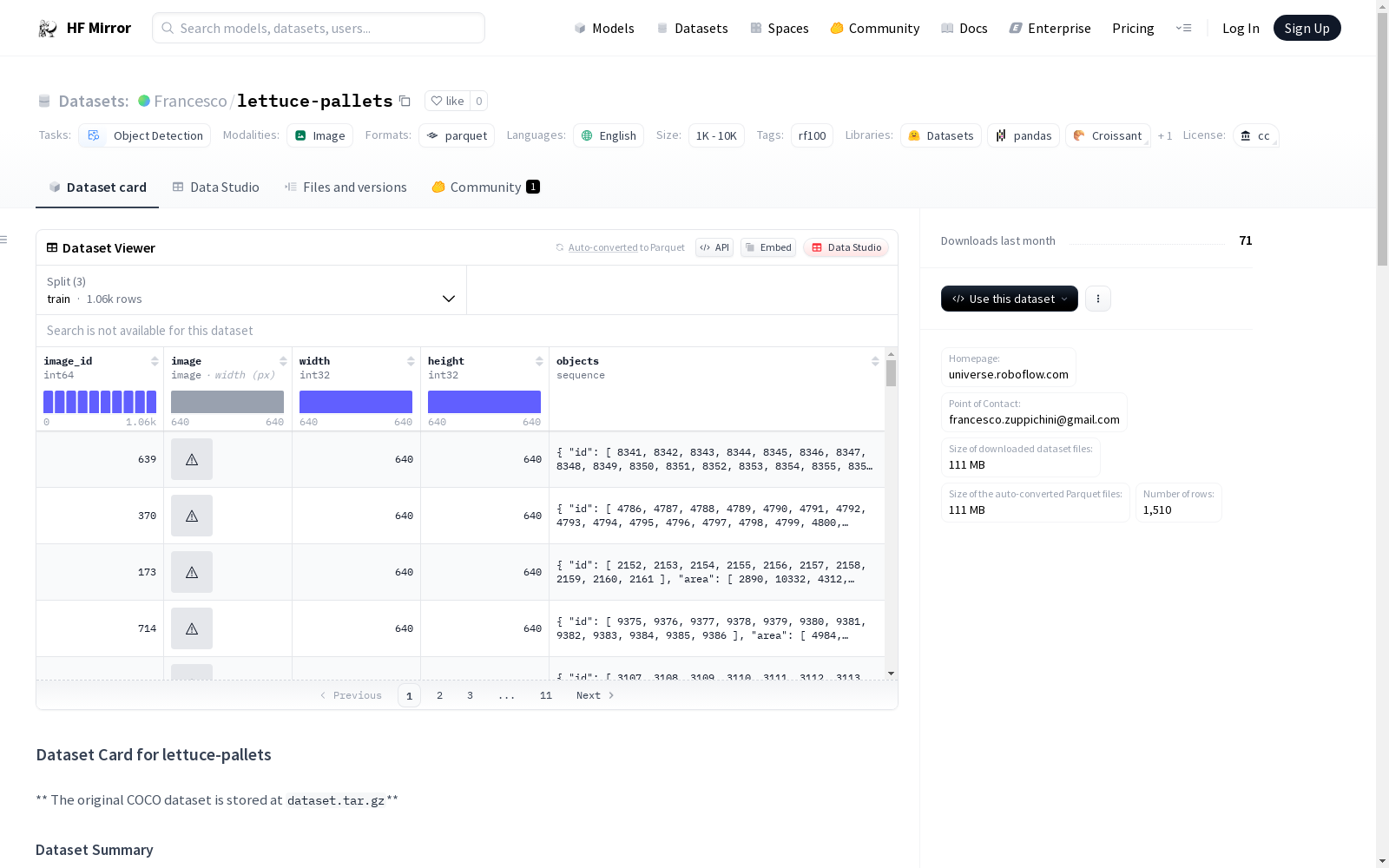Select the English language tag
Image resolution: width=1389 pixels, height=868 pixels.
[x=609, y=135]
